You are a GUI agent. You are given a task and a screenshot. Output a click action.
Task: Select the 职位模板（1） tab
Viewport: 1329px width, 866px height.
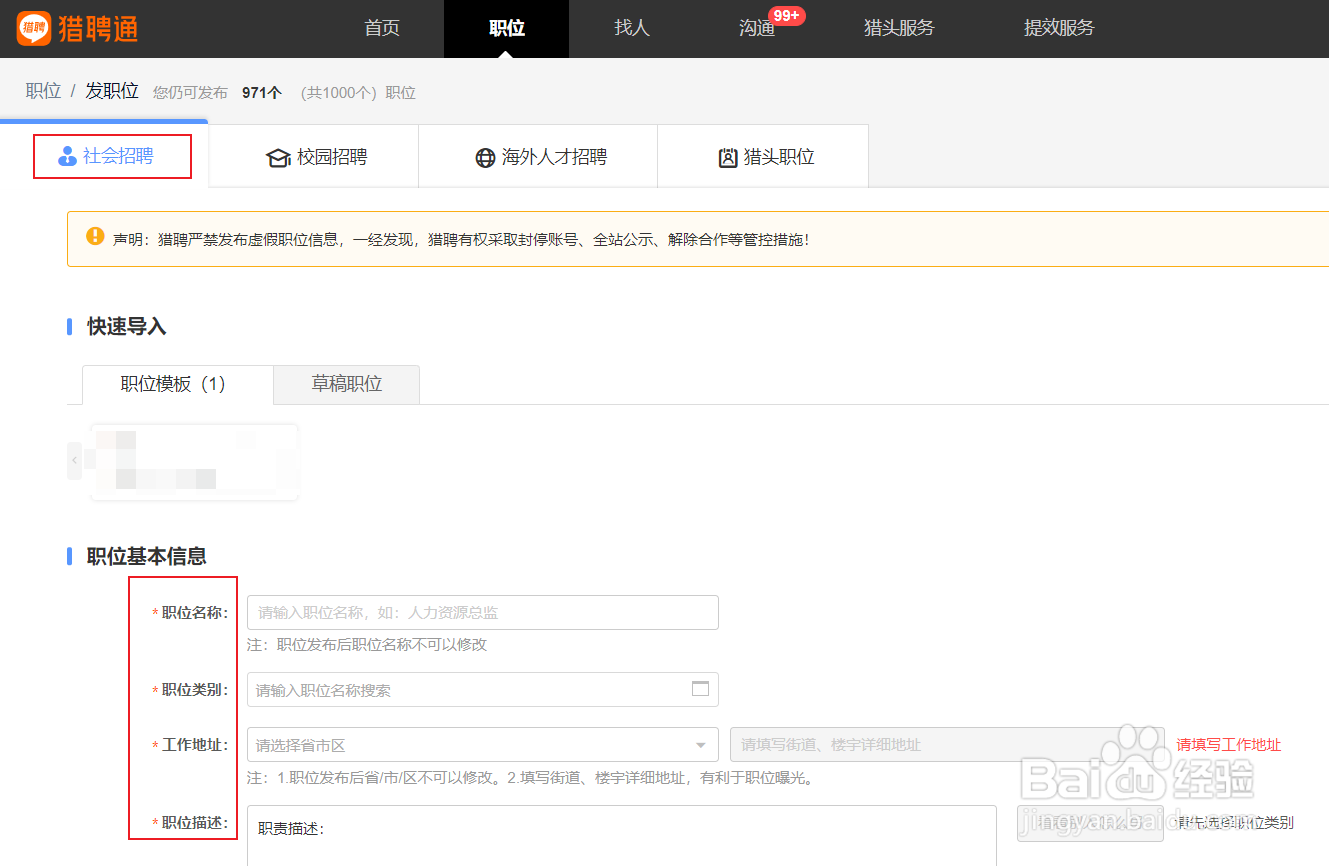click(x=178, y=384)
